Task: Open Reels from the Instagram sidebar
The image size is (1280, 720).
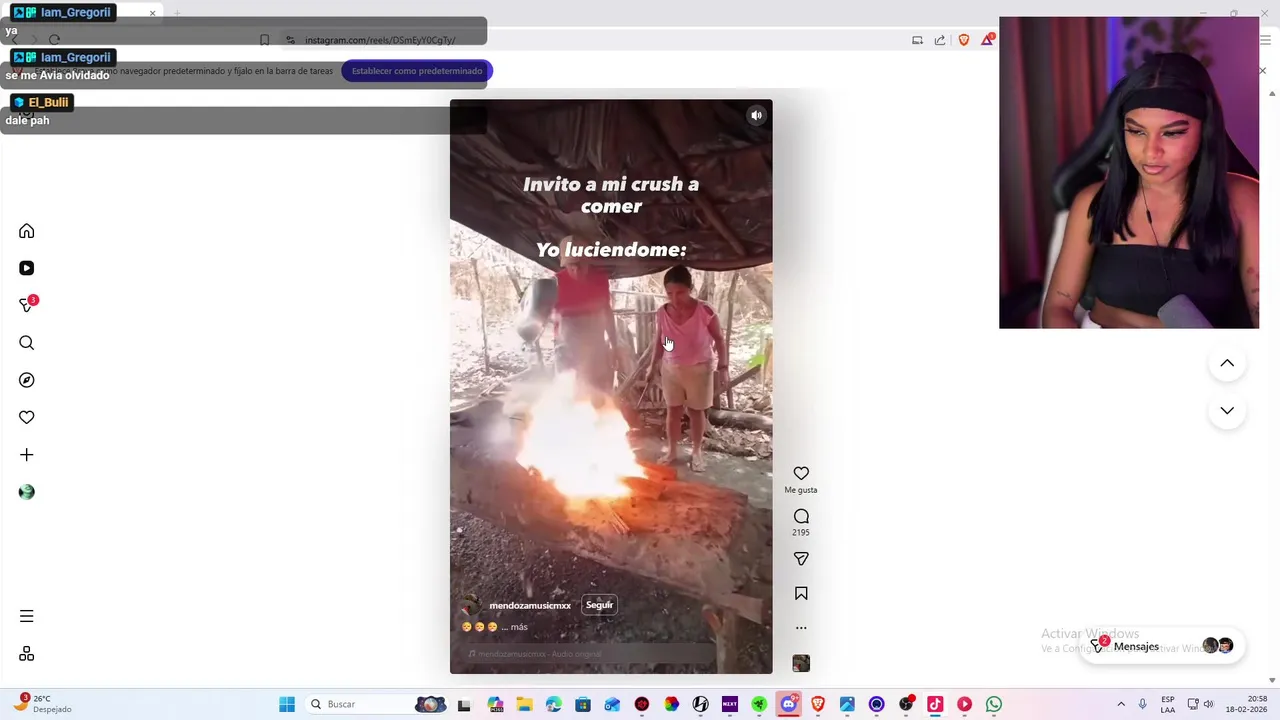Action: coord(27,268)
